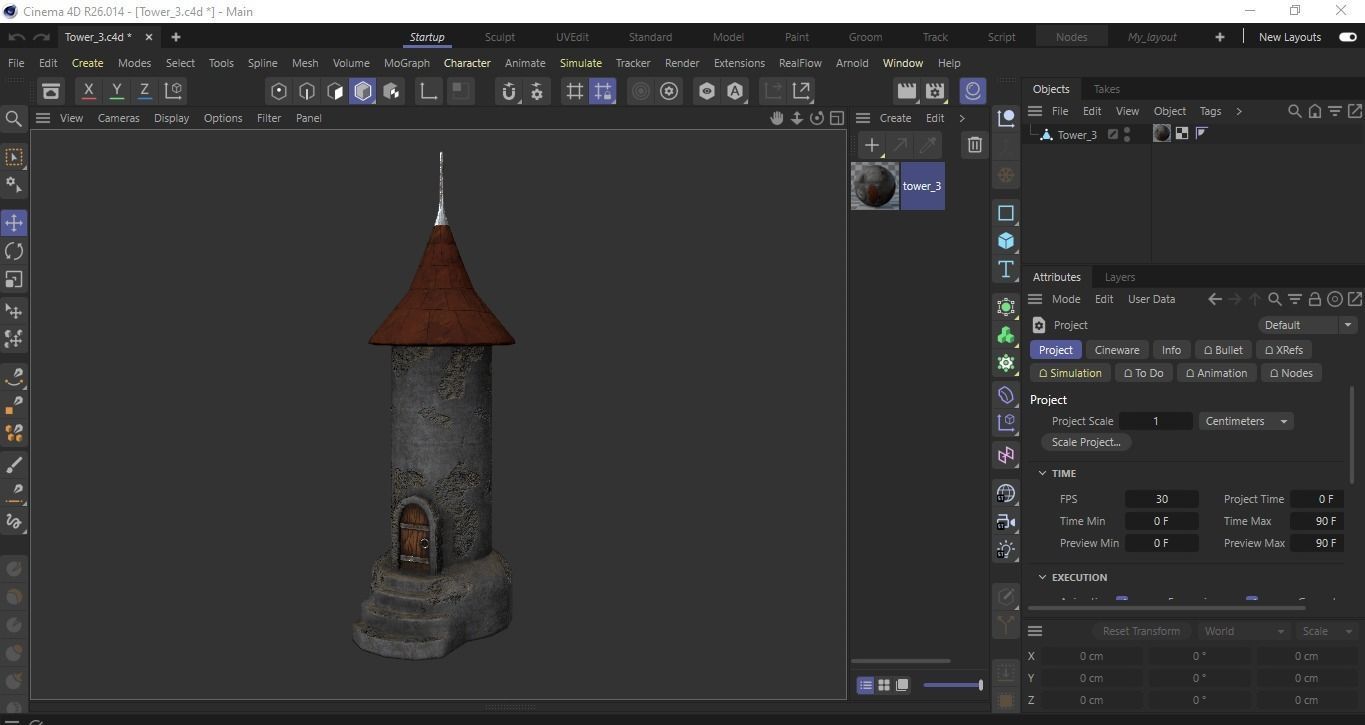Select the Scale tool
Screen dimensions: 1365x725
point(14,280)
